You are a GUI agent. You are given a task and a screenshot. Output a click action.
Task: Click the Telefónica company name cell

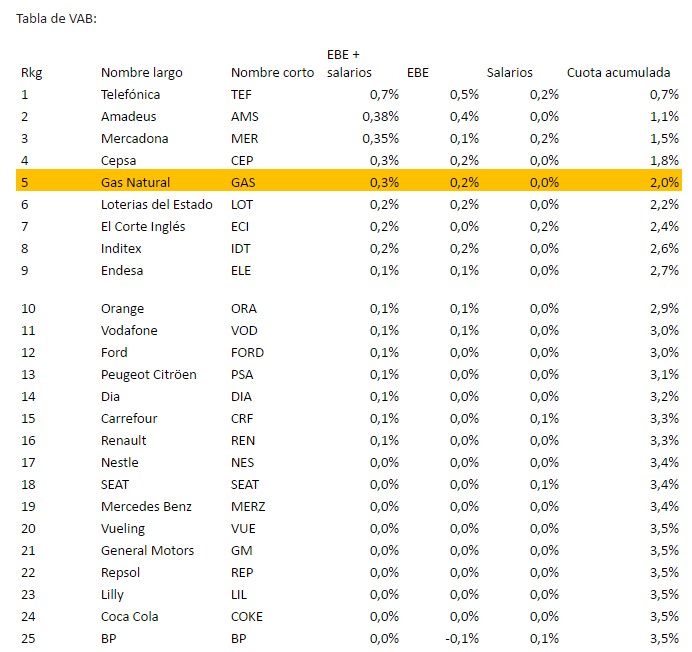pyautogui.click(x=130, y=95)
